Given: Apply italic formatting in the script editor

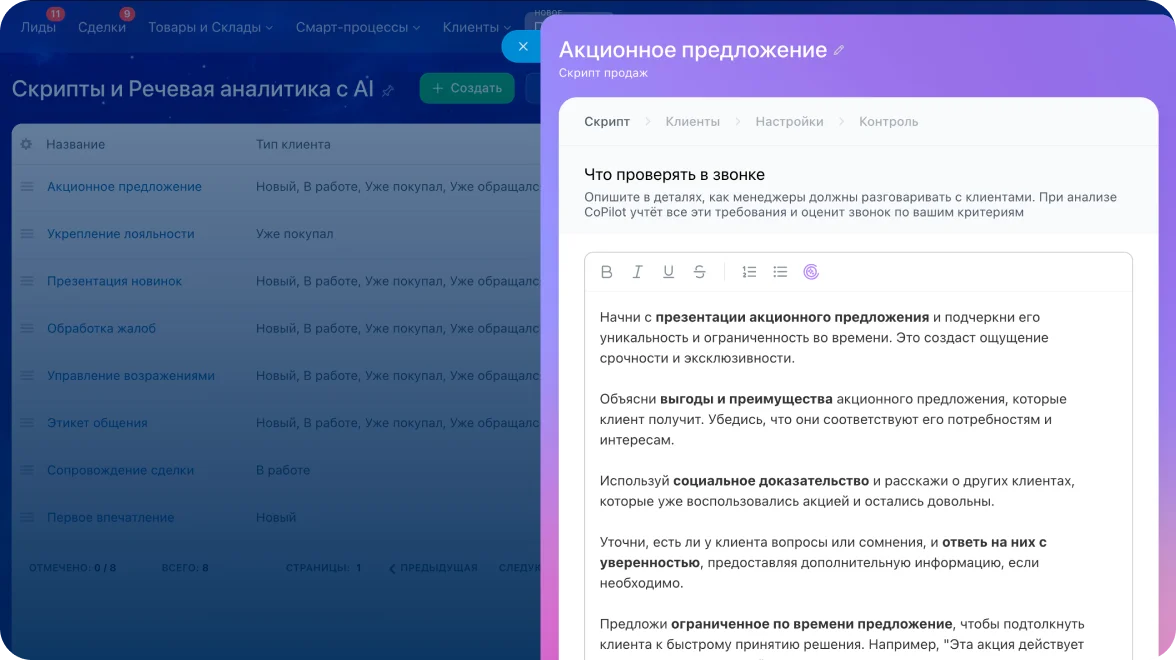Looking at the screenshot, I should tap(637, 271).
